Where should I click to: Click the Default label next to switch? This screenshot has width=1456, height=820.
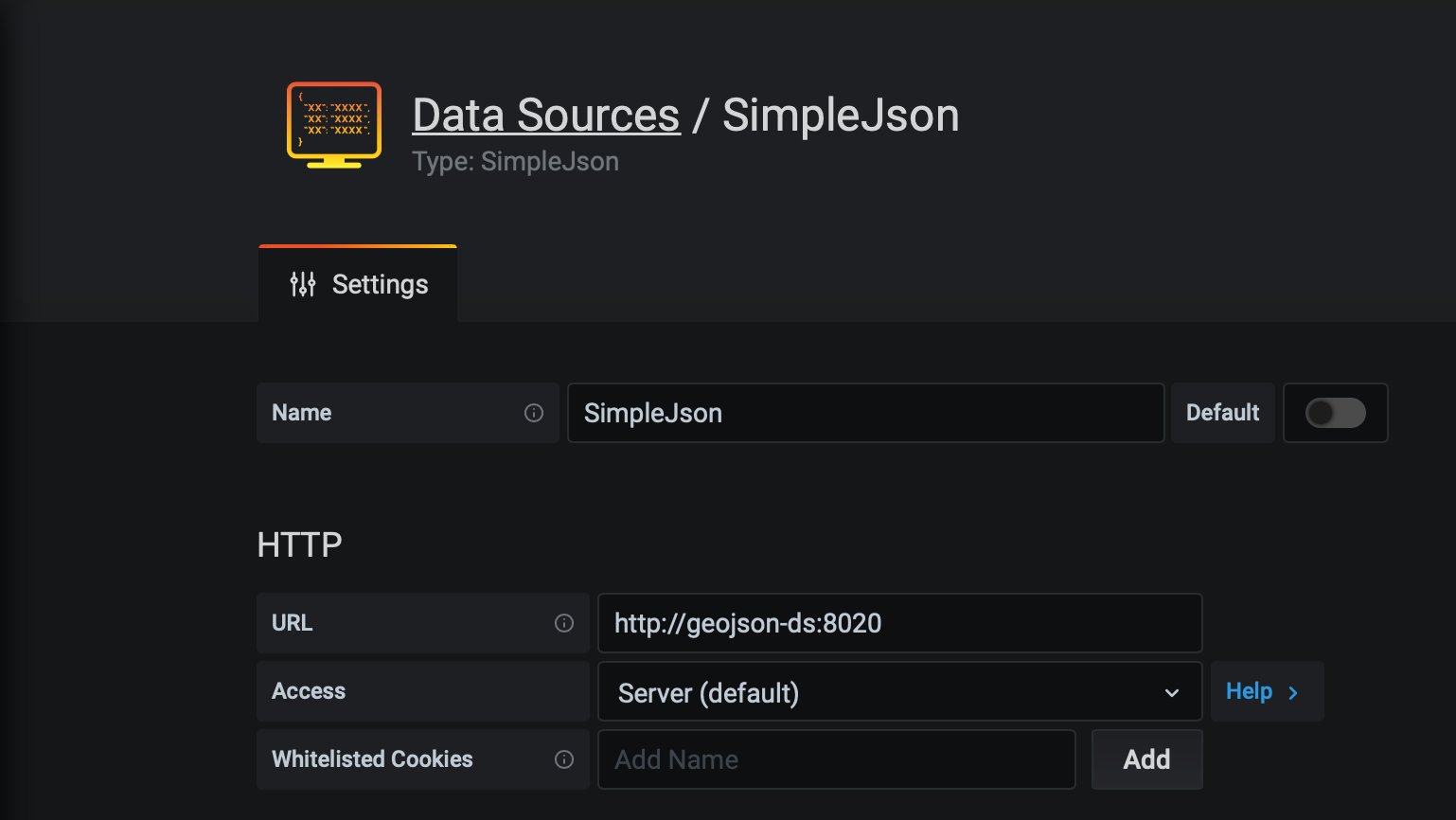[1222, 413]
